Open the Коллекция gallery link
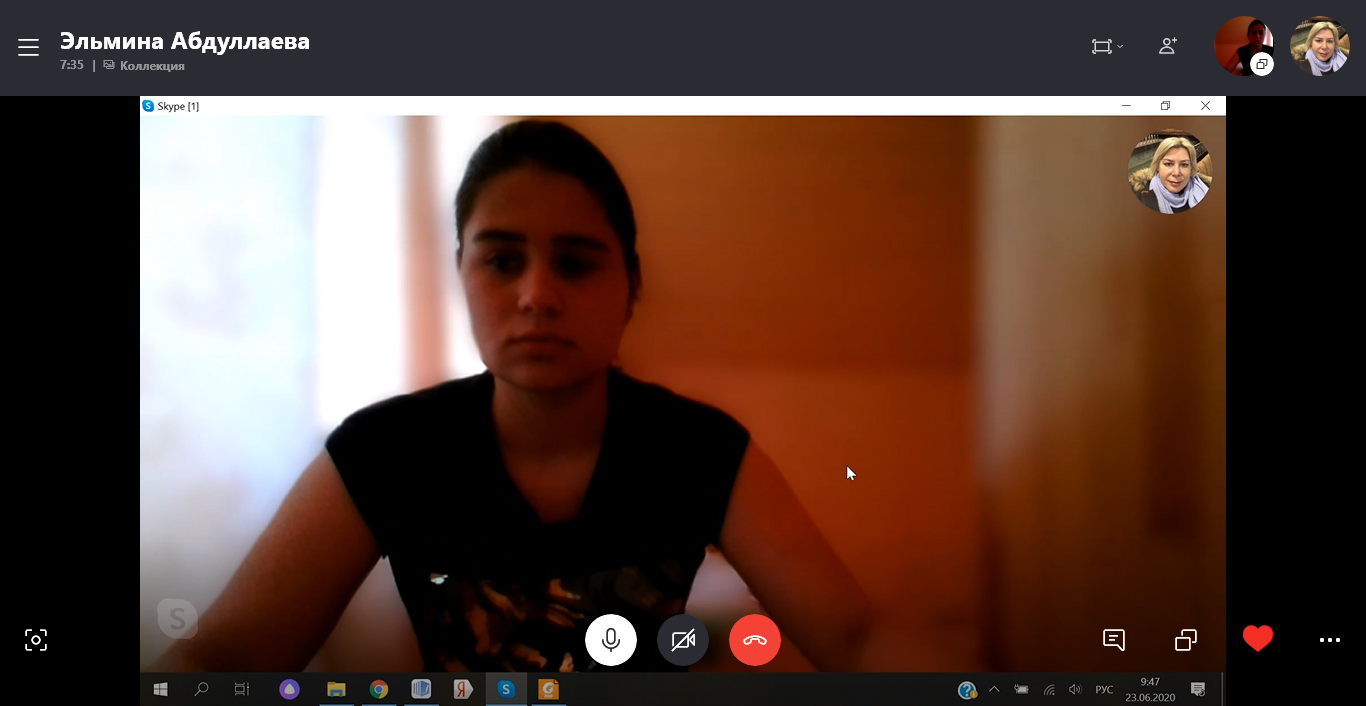The height and width of the screenshot is (706, 1366). point(151,66)
